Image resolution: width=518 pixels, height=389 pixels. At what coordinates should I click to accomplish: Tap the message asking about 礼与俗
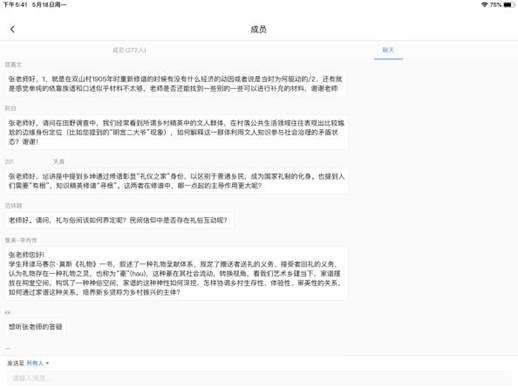[118, 220]
